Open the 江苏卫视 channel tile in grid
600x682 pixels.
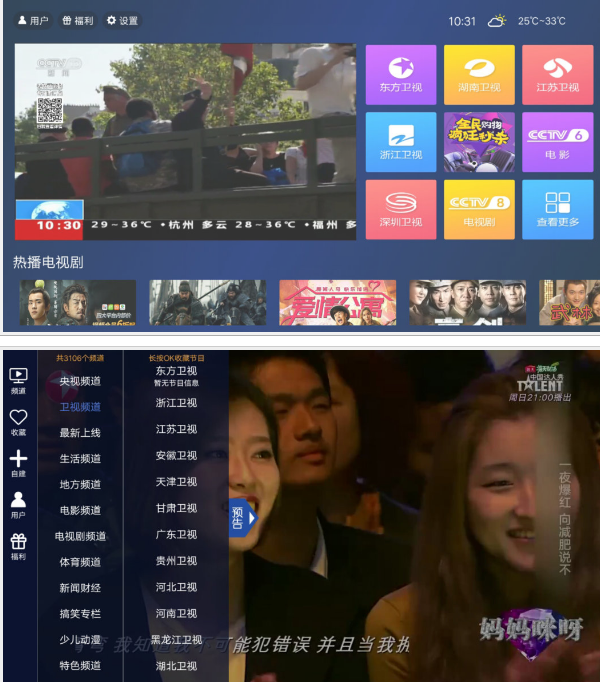tap(557, 75)
